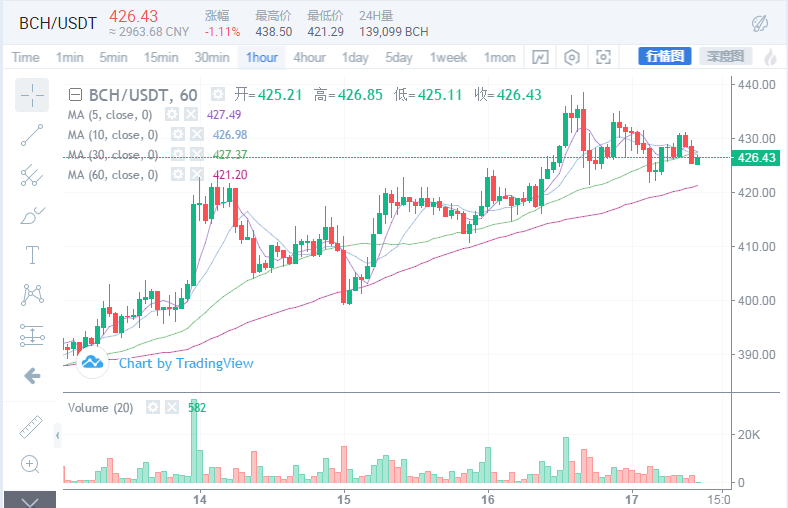Open MA (10, close, 0) settings gear

click(177, 134)
